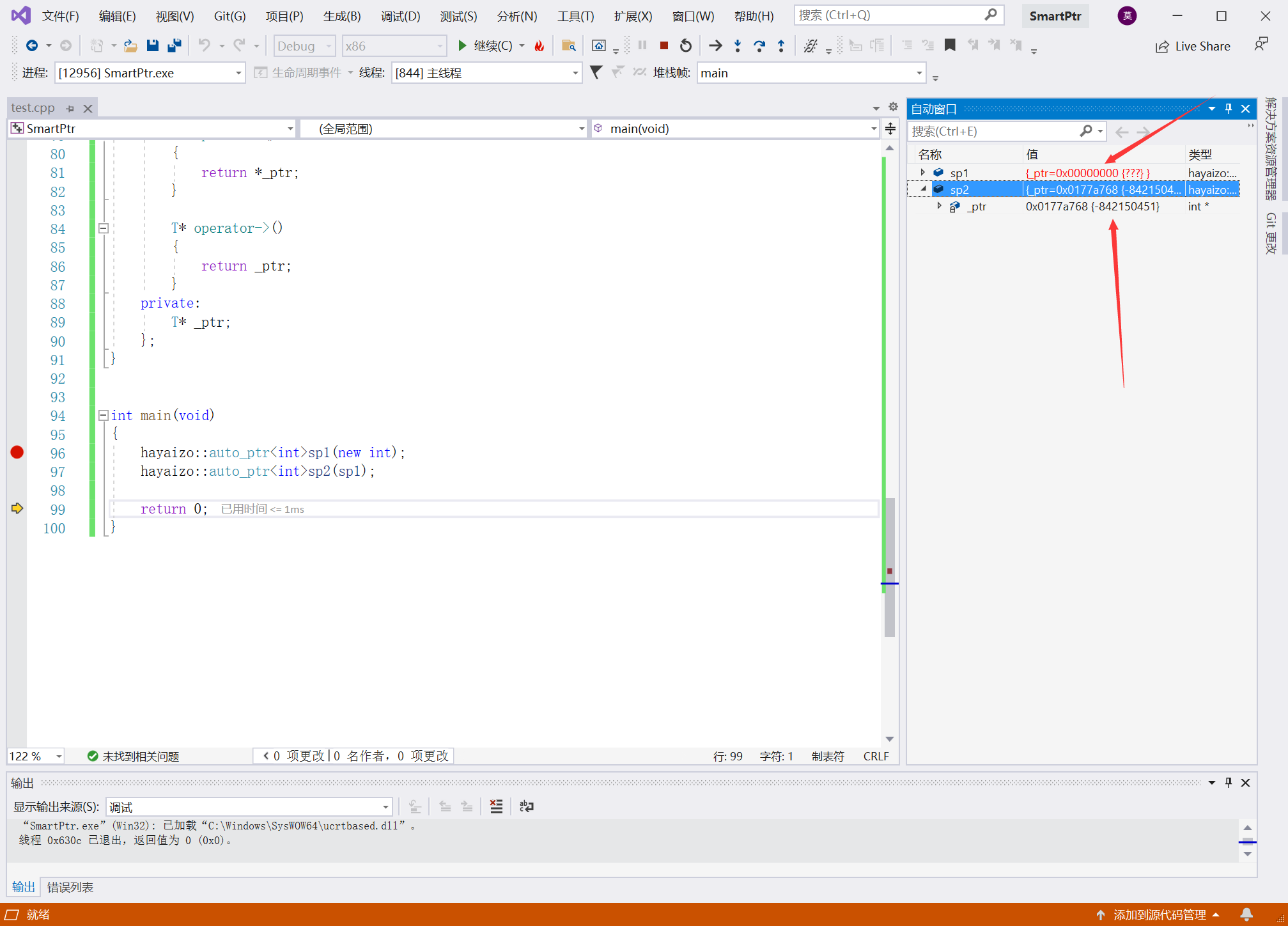Image resolution: width=1288 pixels, height=926 pixels.
Task: Toggle auto-hide pin on Autos window
Action: pyautogui.click(x=1228, y=109)
